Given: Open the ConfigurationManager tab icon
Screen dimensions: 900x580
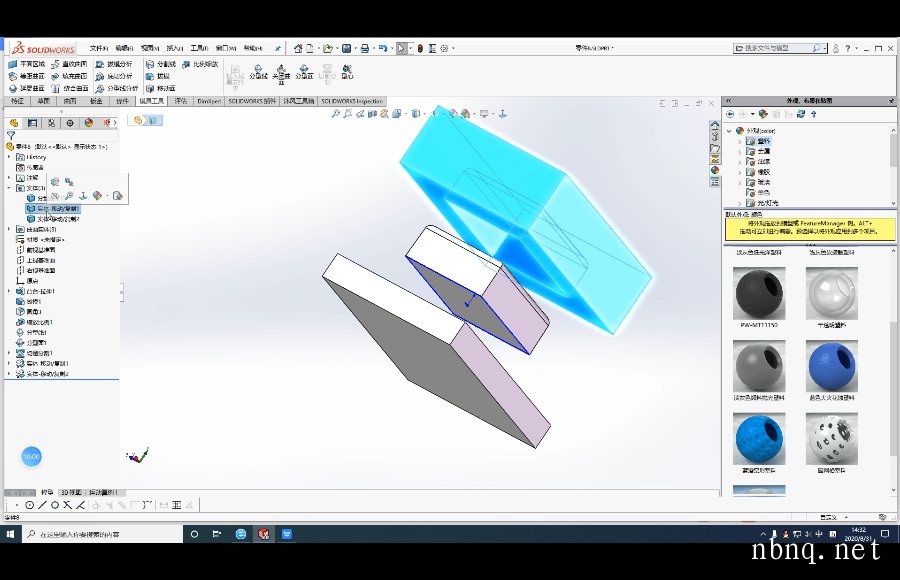Looking at the screenshot, I should 51,123.
